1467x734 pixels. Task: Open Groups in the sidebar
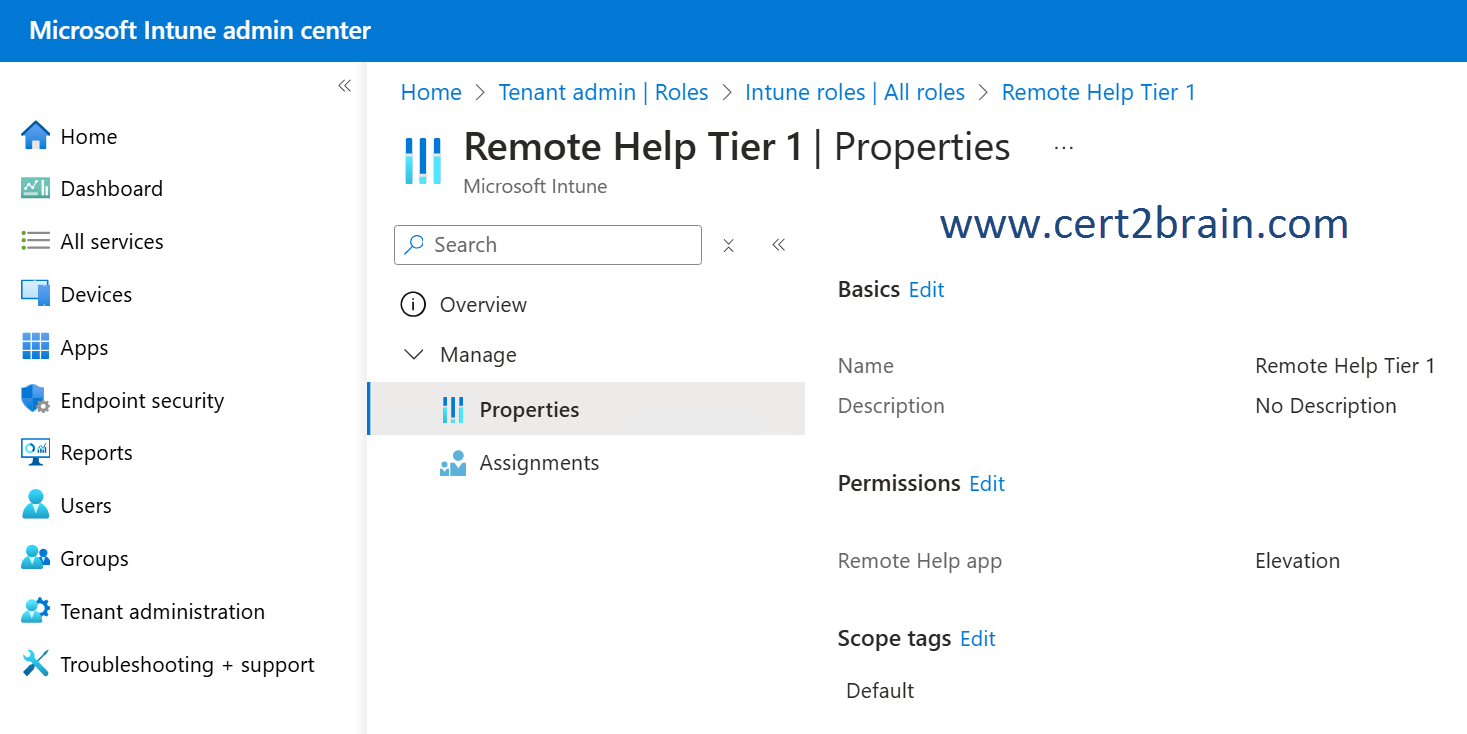click(94, 559)
